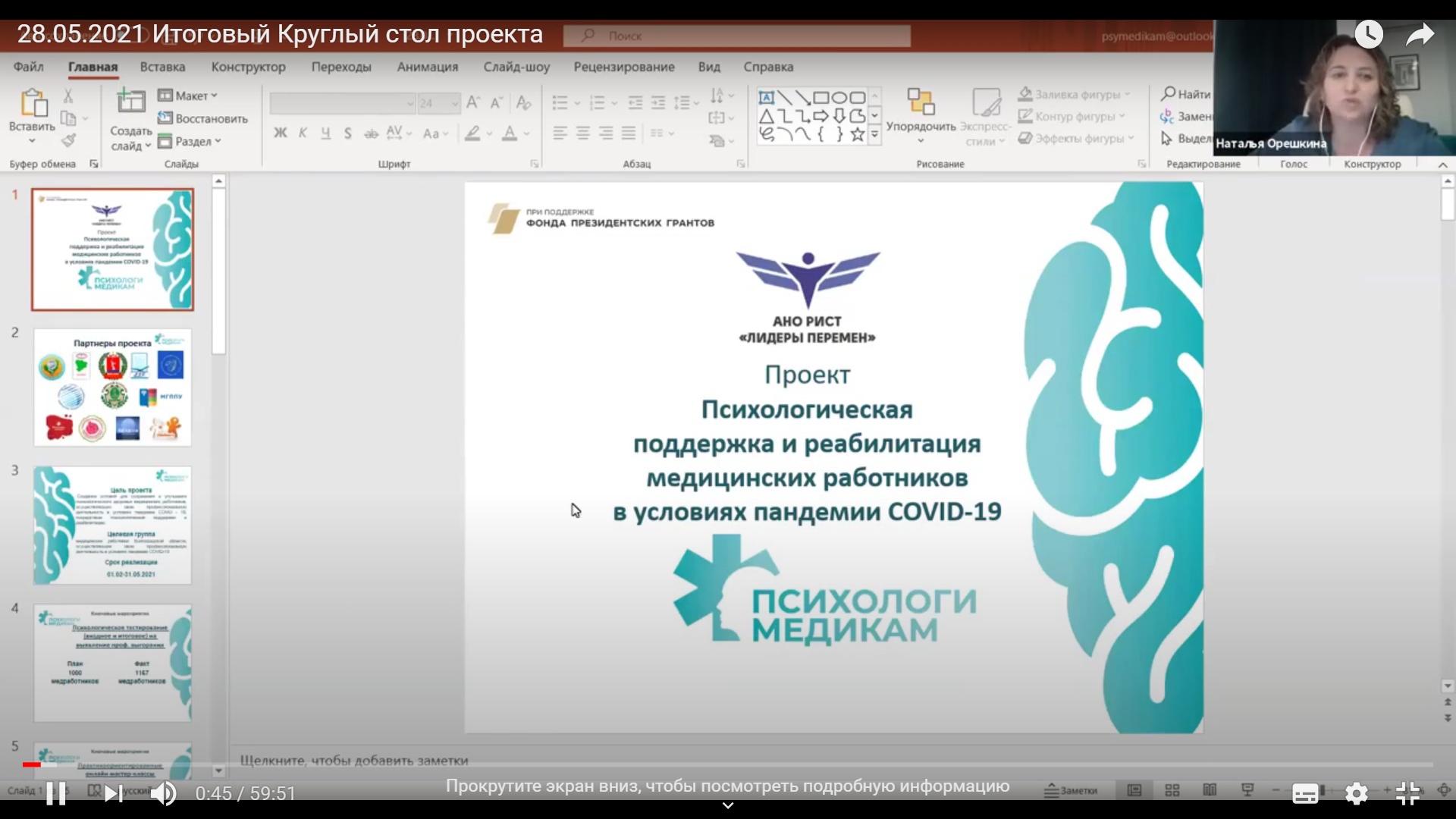
Task: Click the Cut scissors icon
Action: click(x=68, y=96)
